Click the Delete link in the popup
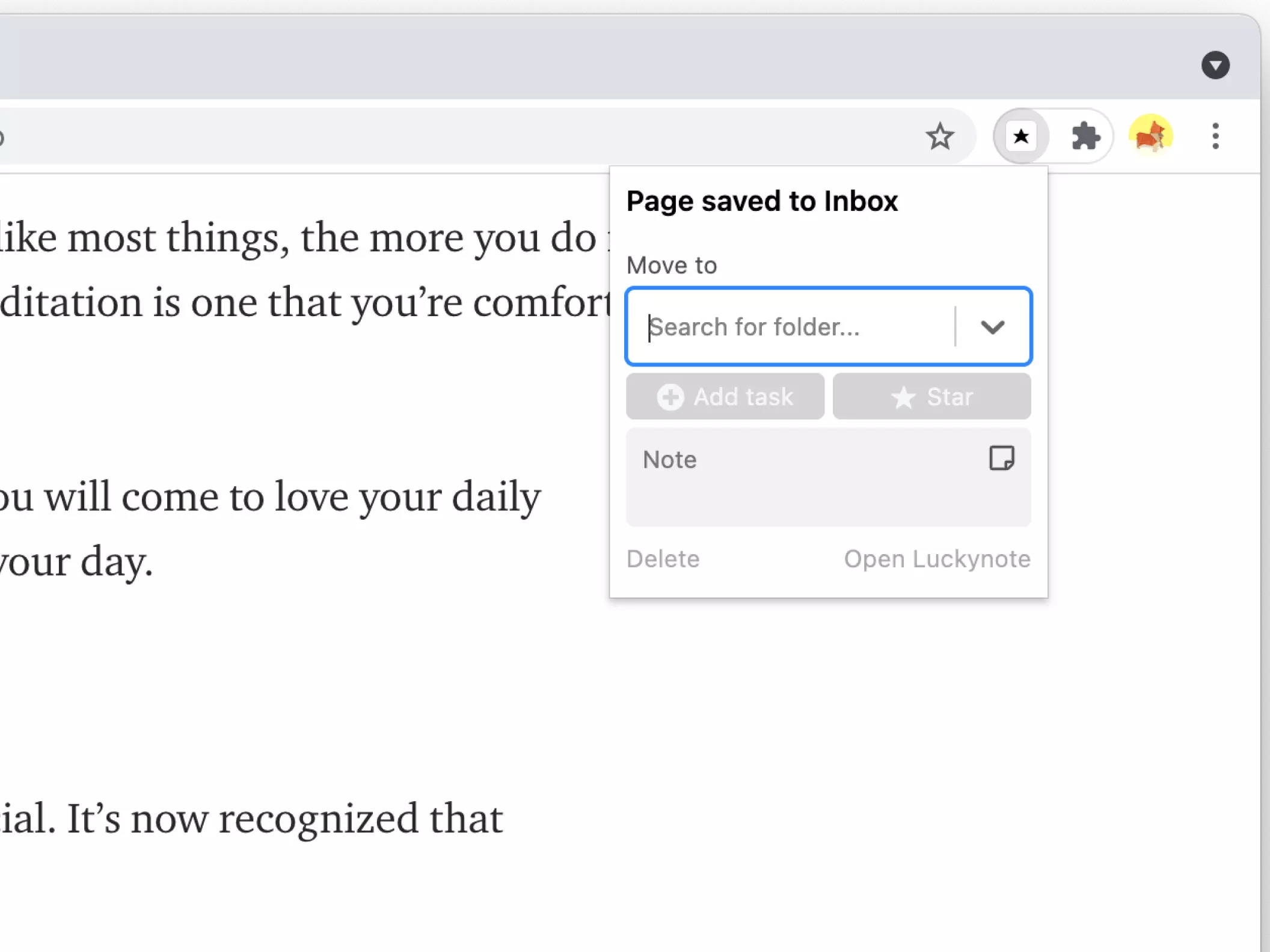This screenshot has width=1270, height=952. 663,559
